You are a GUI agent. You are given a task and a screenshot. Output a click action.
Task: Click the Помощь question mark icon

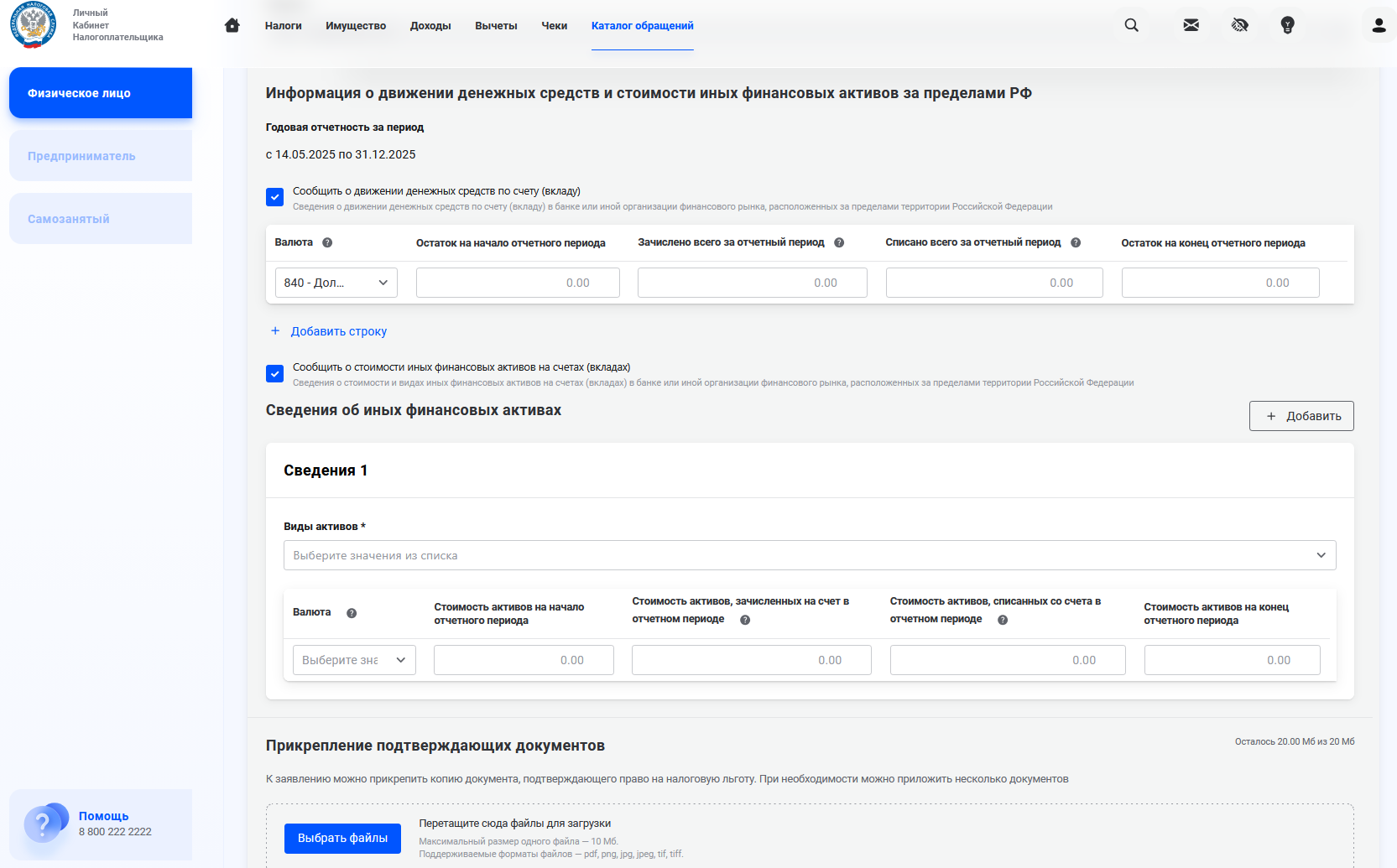click(x=43, y=824)
